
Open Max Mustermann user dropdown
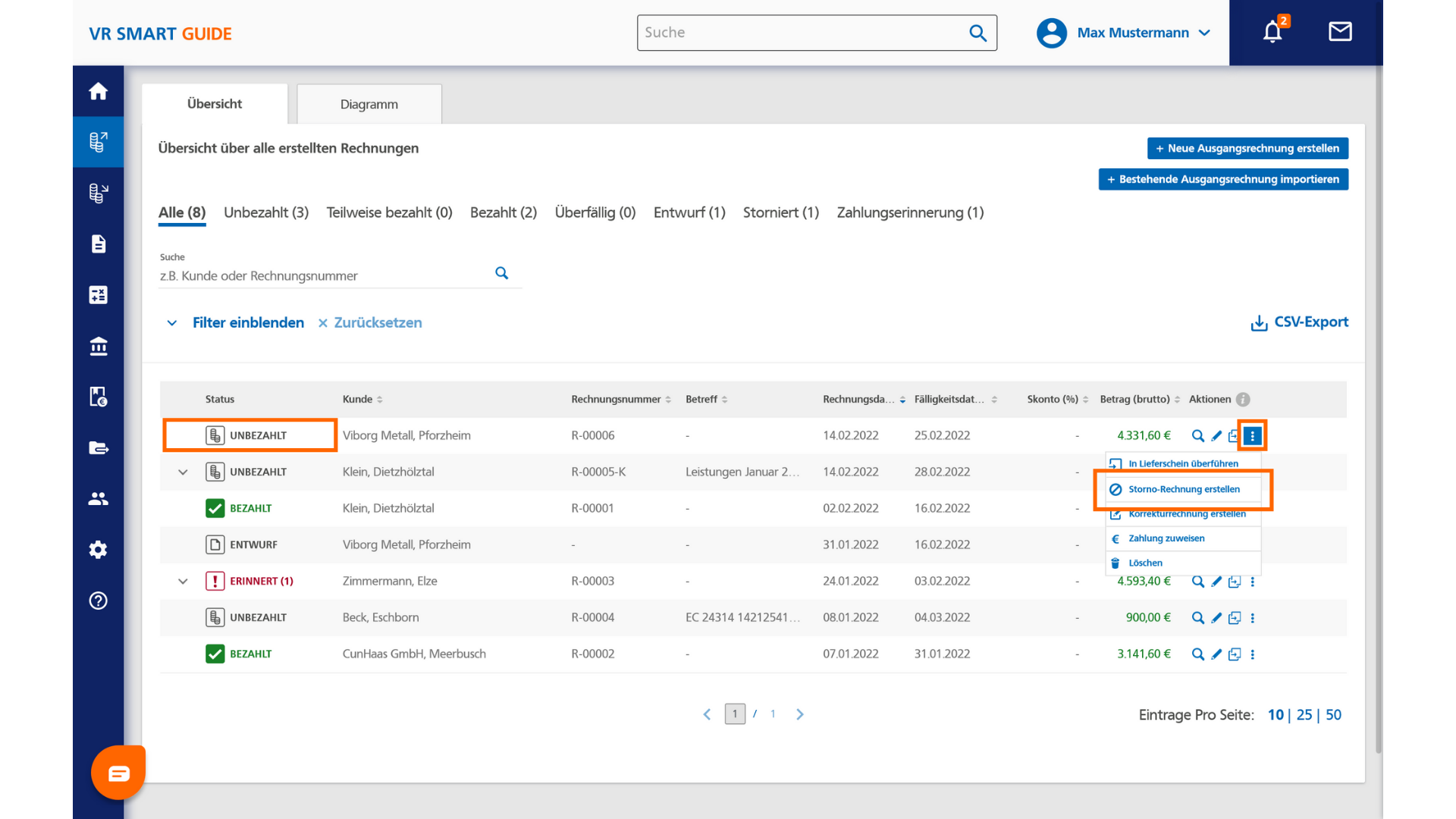[1124, 33]
